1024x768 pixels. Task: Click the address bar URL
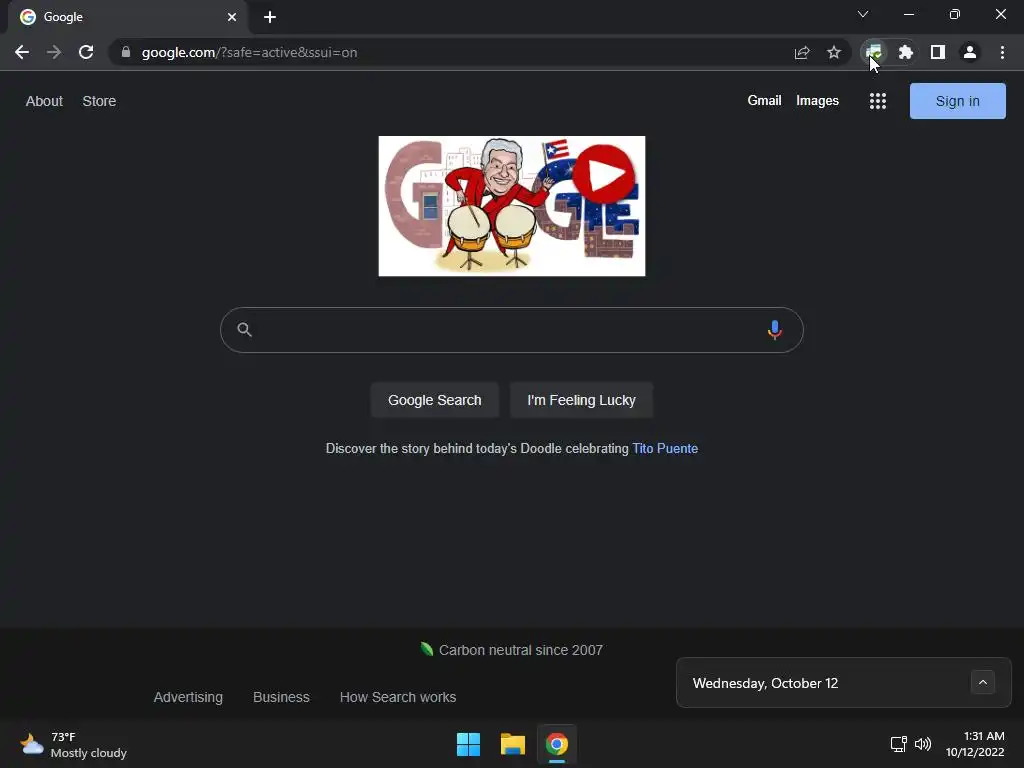coord(249,52)
